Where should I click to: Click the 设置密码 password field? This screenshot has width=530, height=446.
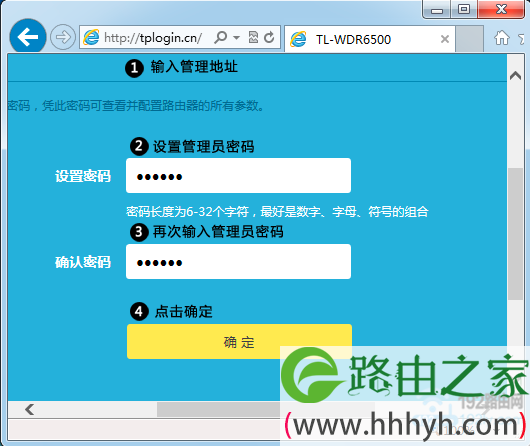pyautogui.click(x=238, y=175)
